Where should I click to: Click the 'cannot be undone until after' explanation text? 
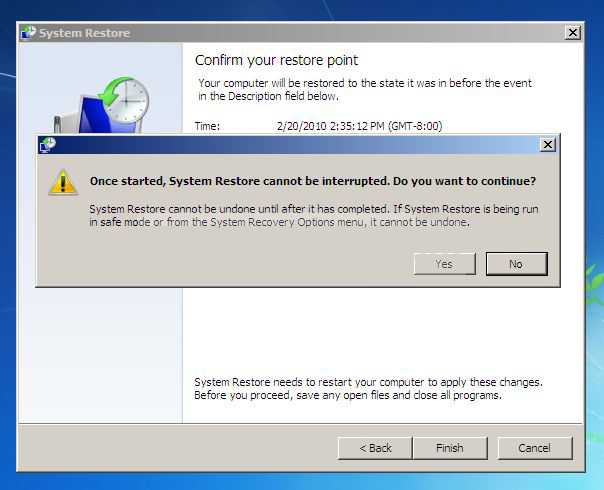(x=314, y=216)
